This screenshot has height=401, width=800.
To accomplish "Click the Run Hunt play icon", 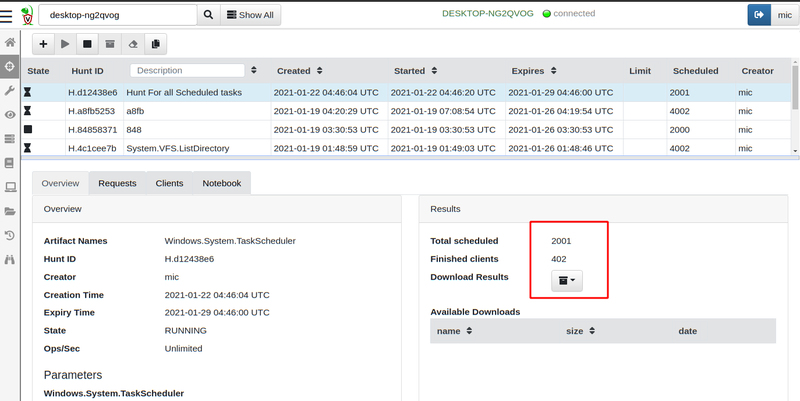I will pos(65,44).
